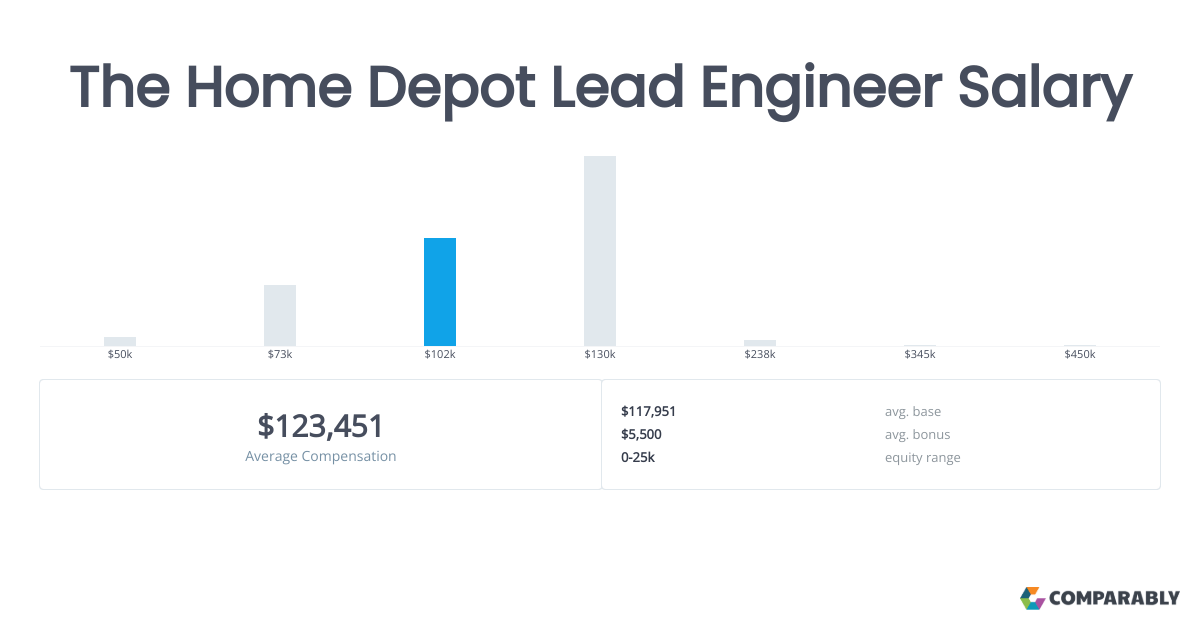Click the 0-25k equity value
Viewport: 1200px width, 630px height.
pos(638,457)
